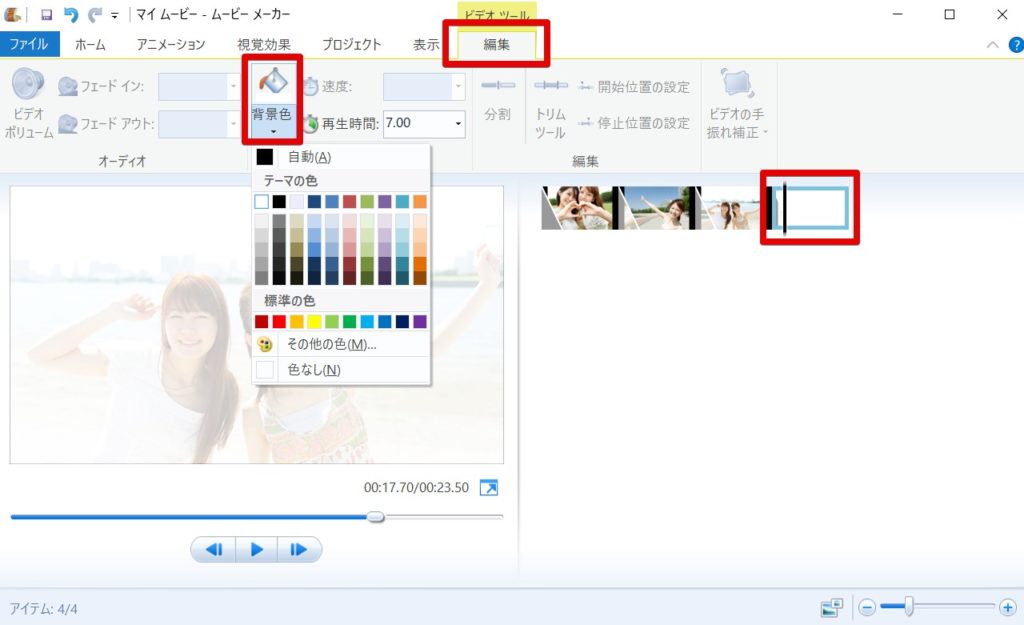This screenshot has height=625, width=1024.
Task: Click the Redo arrow in the quick access toolbar
Action: (x=95, y=14)
